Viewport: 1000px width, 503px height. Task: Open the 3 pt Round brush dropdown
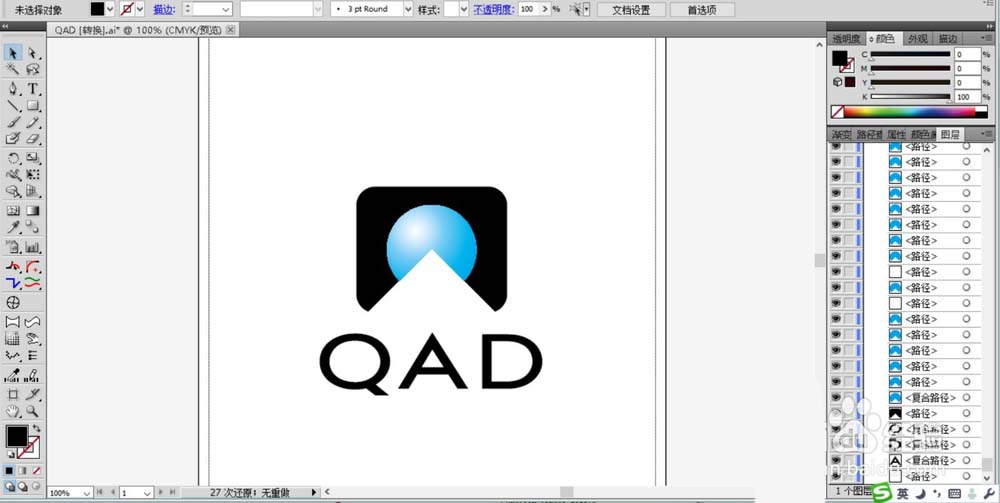click(408, 9)
